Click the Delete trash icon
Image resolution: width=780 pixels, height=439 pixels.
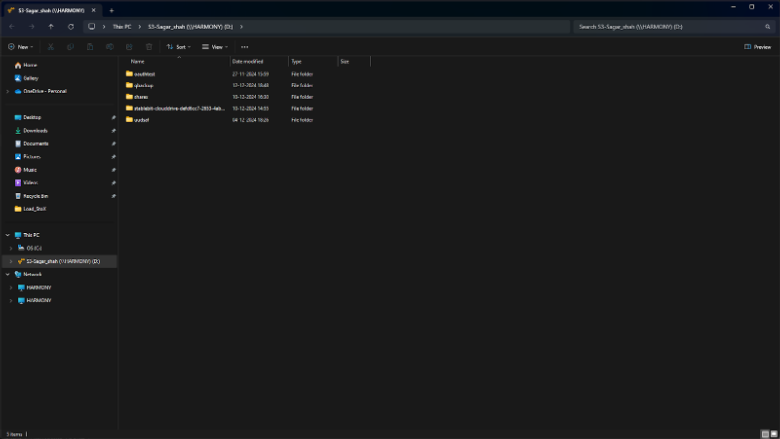click(x=149, y=47)
